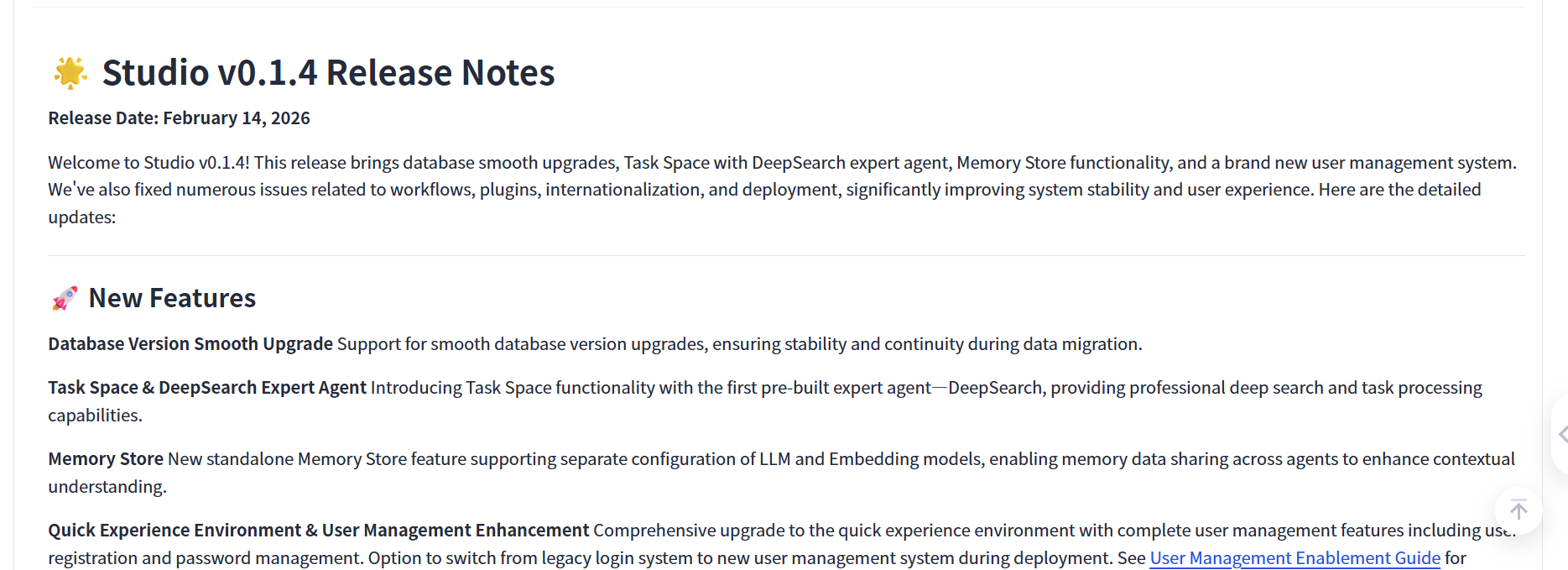The height and width of the screenshot is (570, 1568).
Task: Click the word 'capabilities.' under Task Space
Action: click(95, 416)
